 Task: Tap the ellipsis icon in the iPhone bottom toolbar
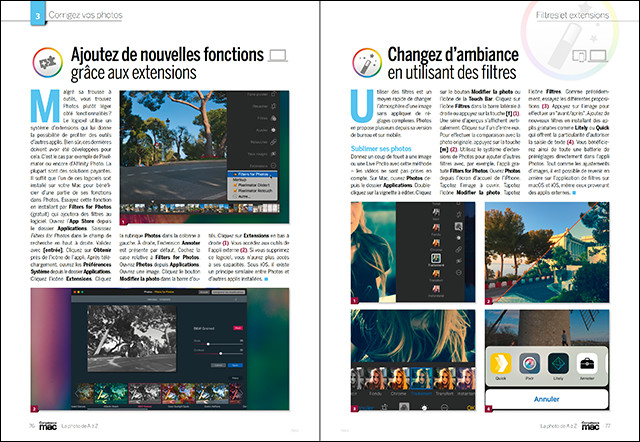coord(444,407)
